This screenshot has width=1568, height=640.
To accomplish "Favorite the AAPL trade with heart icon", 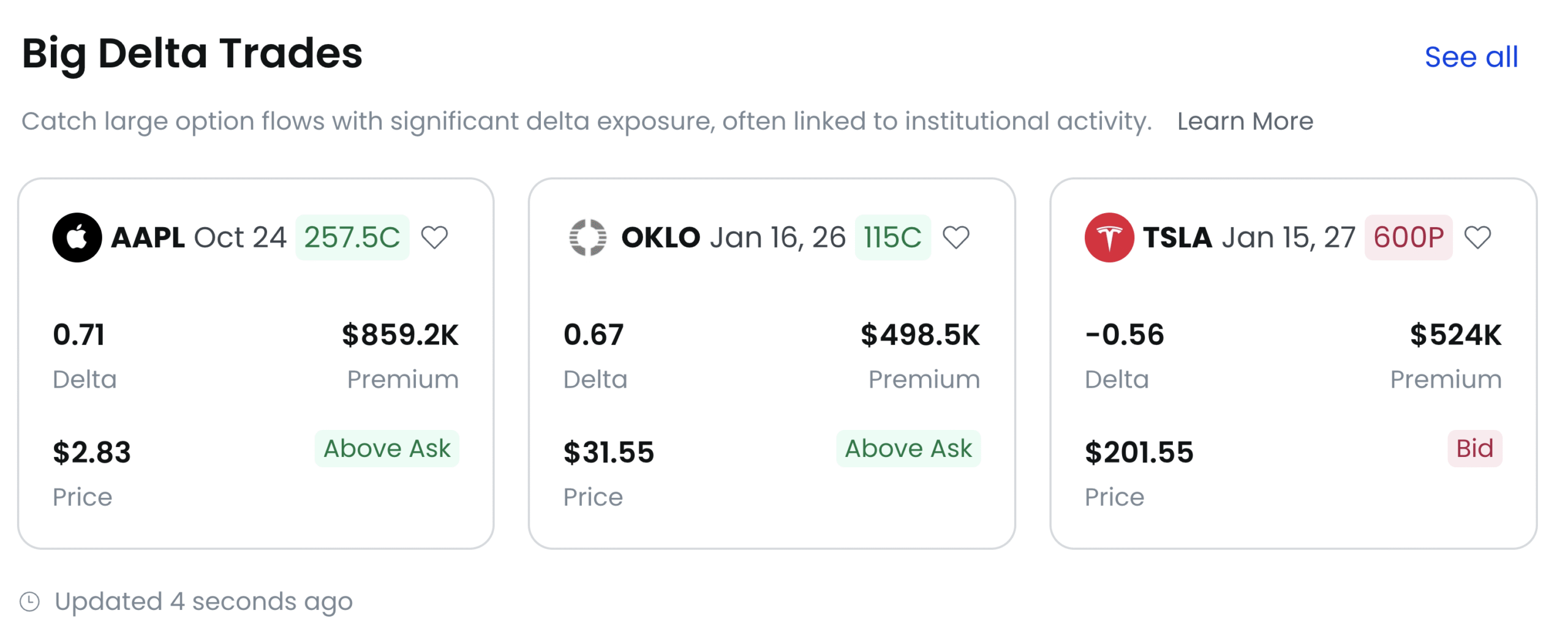I will click(x=434, y=238).
